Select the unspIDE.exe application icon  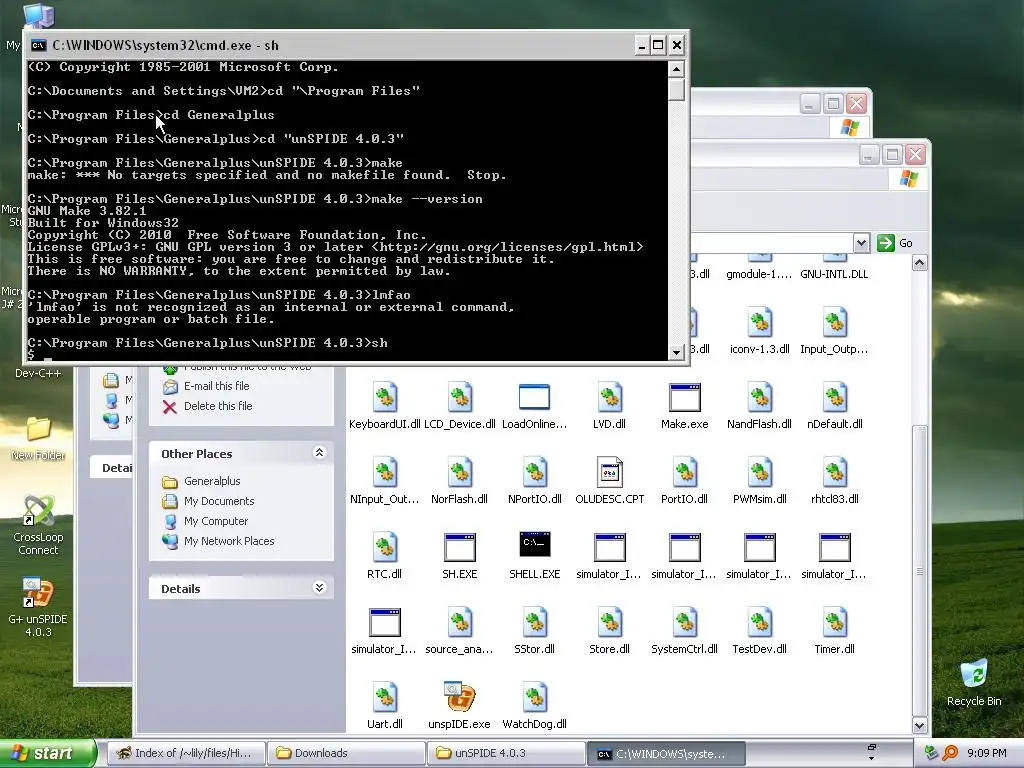460,697
